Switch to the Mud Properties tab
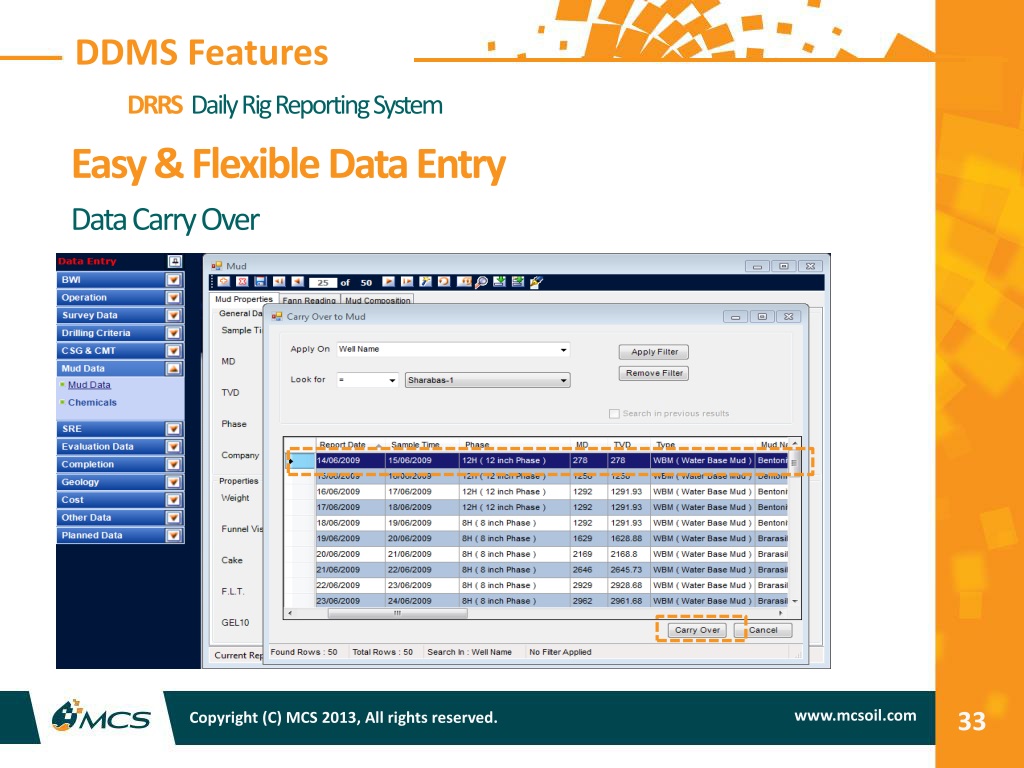 point(244,299)
